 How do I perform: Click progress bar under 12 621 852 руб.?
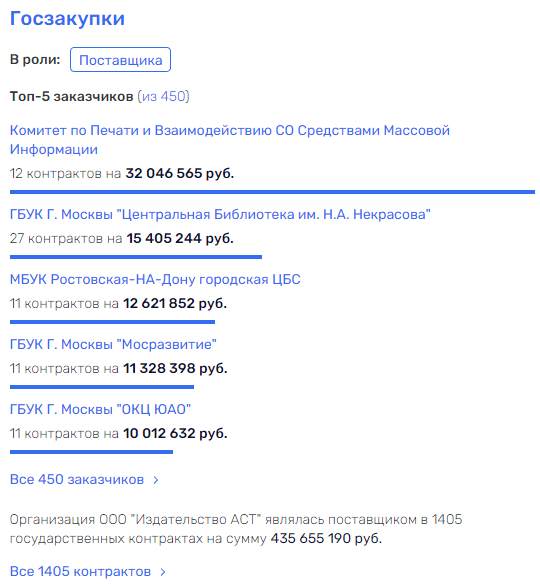coord(112,322)
